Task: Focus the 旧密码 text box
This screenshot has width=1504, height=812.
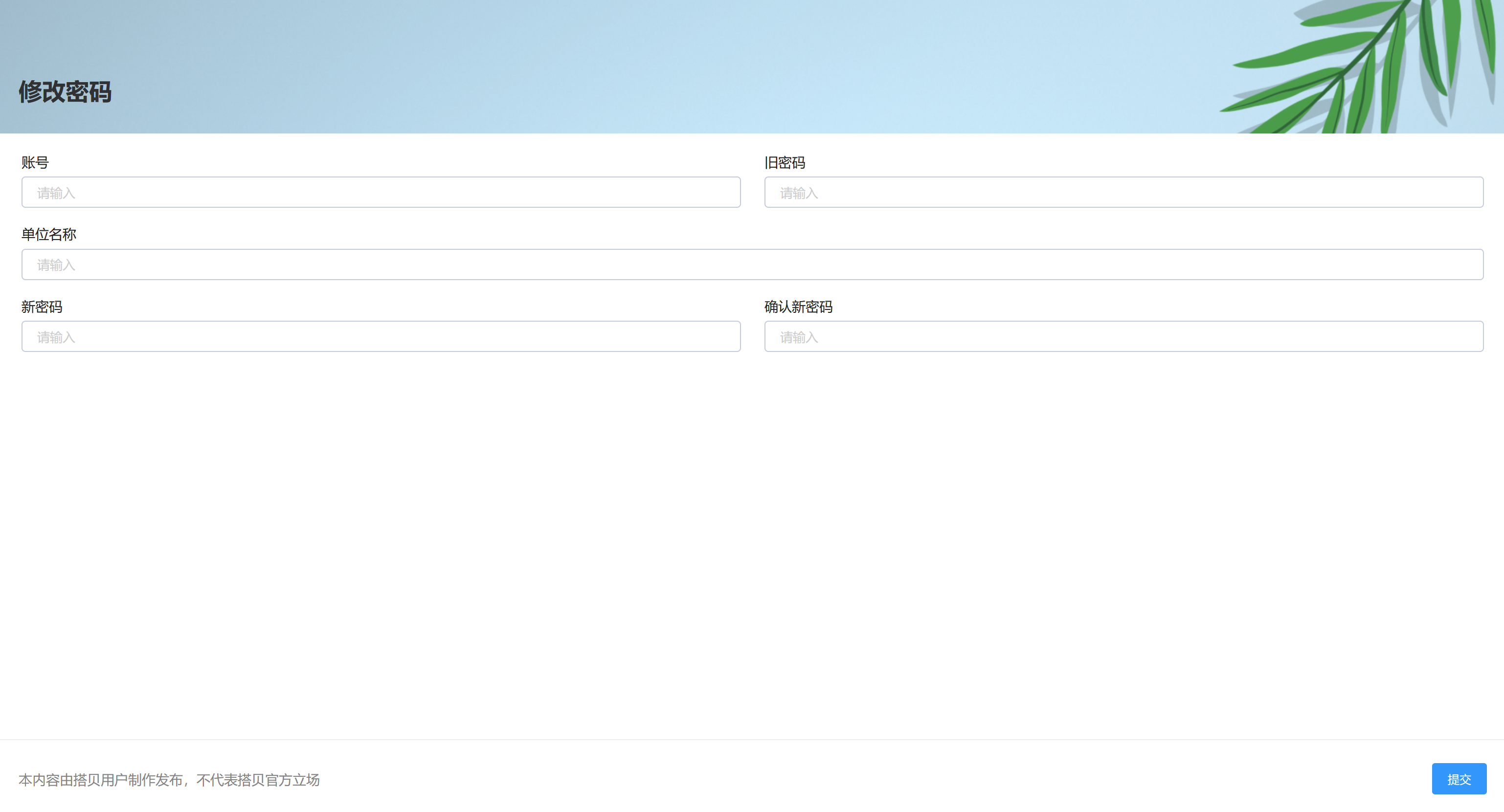Action: point(1123,193)
